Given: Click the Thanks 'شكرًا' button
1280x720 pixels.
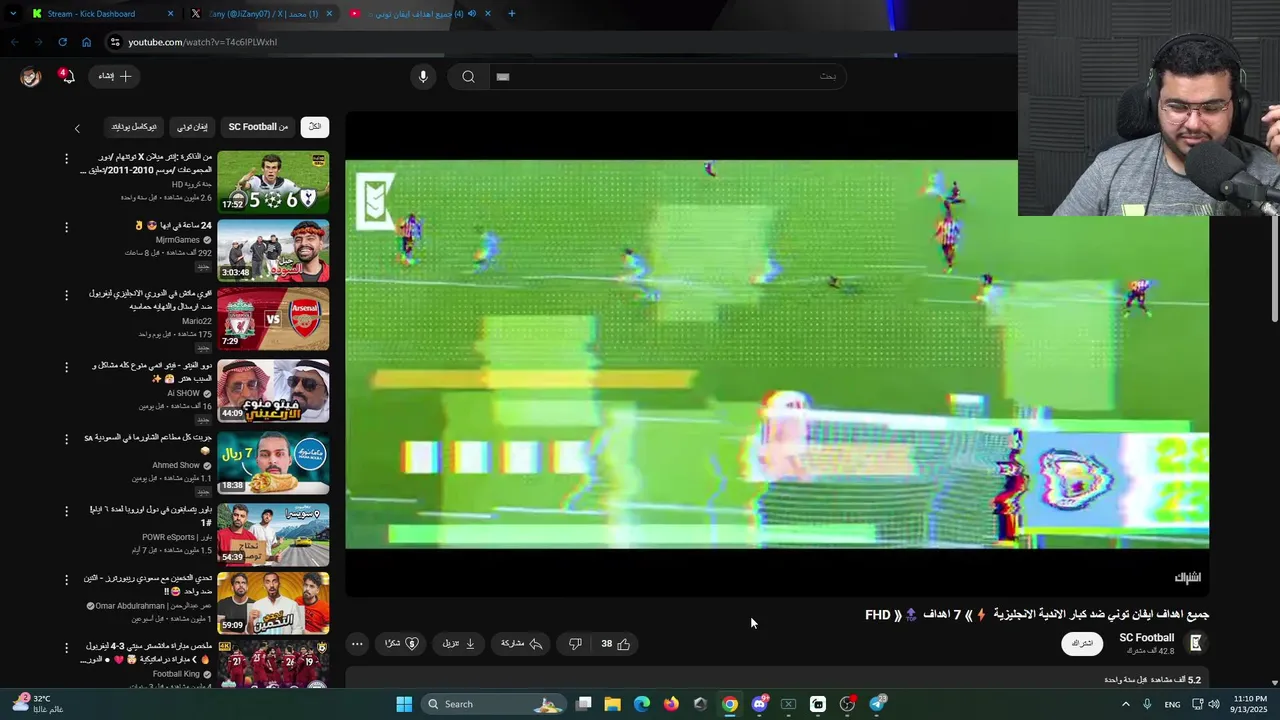Looking at the screenshot, I should pos(401,644).
